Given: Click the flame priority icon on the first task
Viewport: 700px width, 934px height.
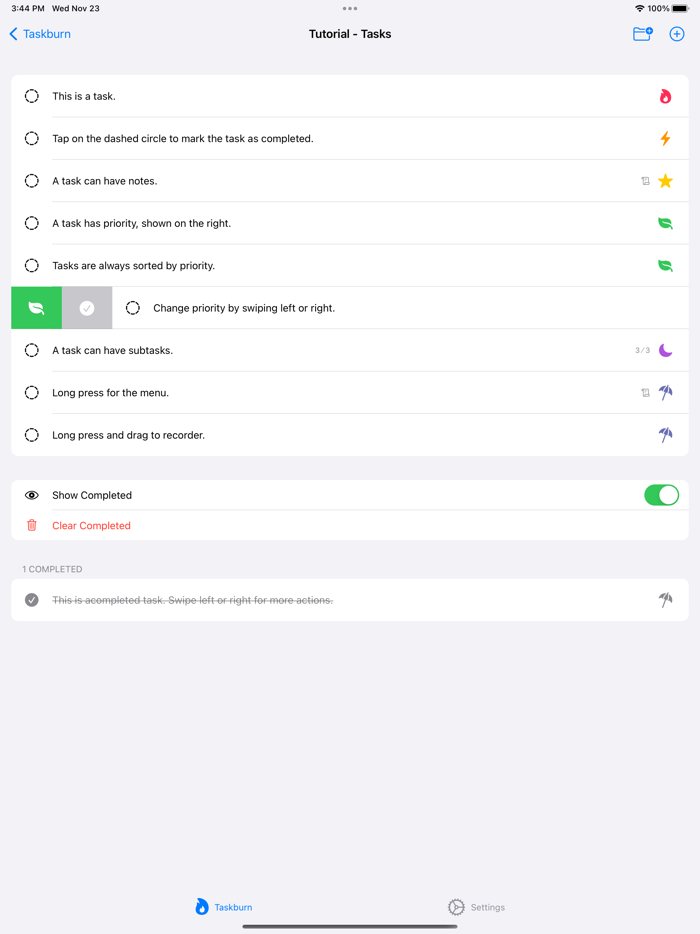Looking at the screenshot, I should pyautogui.click(x=666, y=96).
